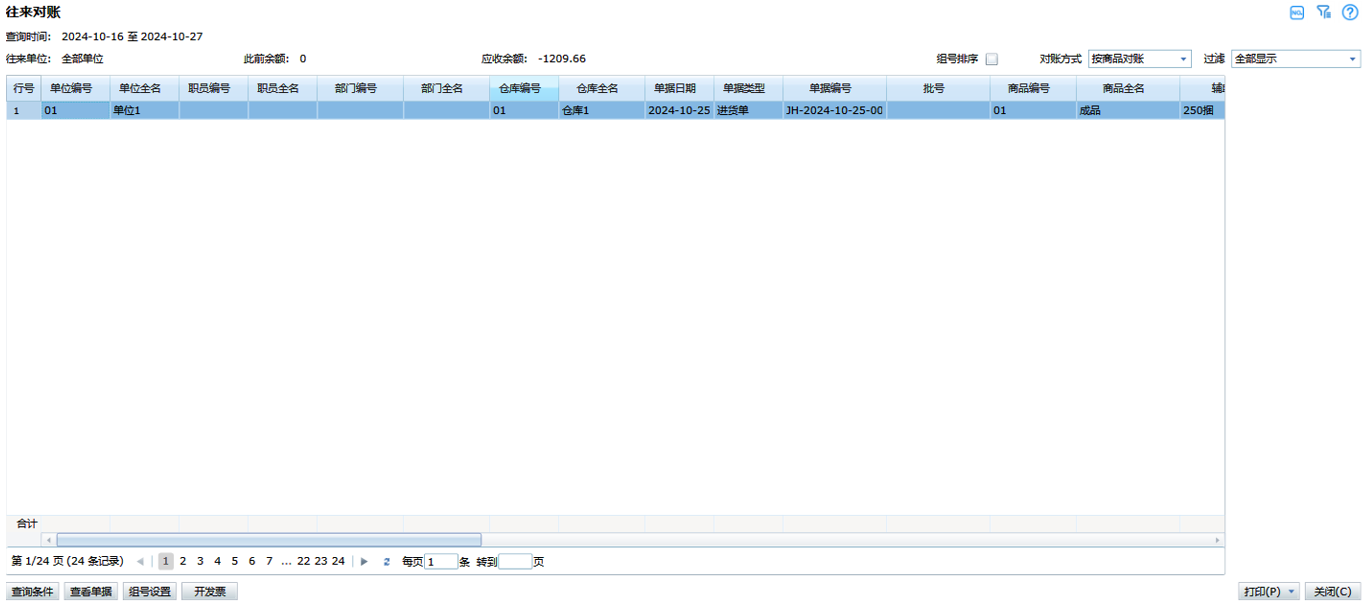Click the horizontal scrollbar thumb
The width and height of the screenshot is (1366, 604).
tap(268, 540)
